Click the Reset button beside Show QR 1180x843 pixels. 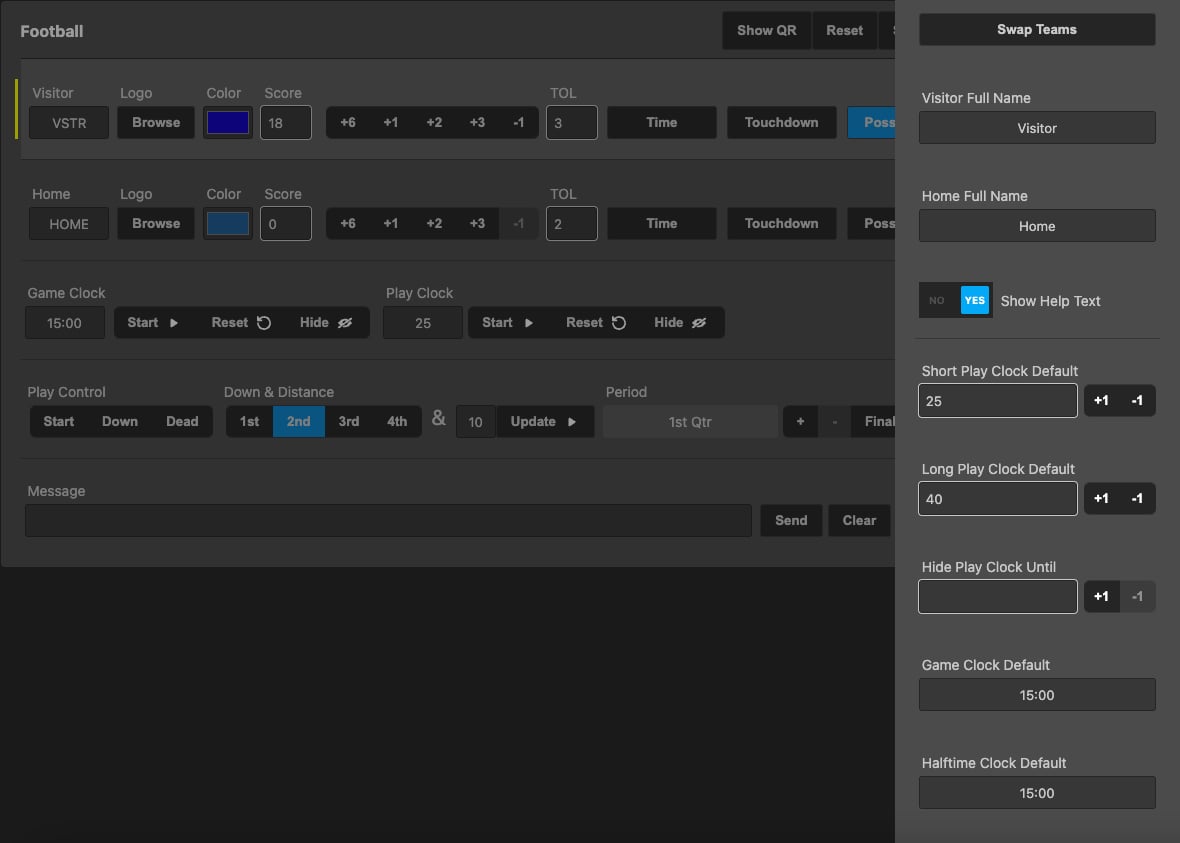click(844, 30)
